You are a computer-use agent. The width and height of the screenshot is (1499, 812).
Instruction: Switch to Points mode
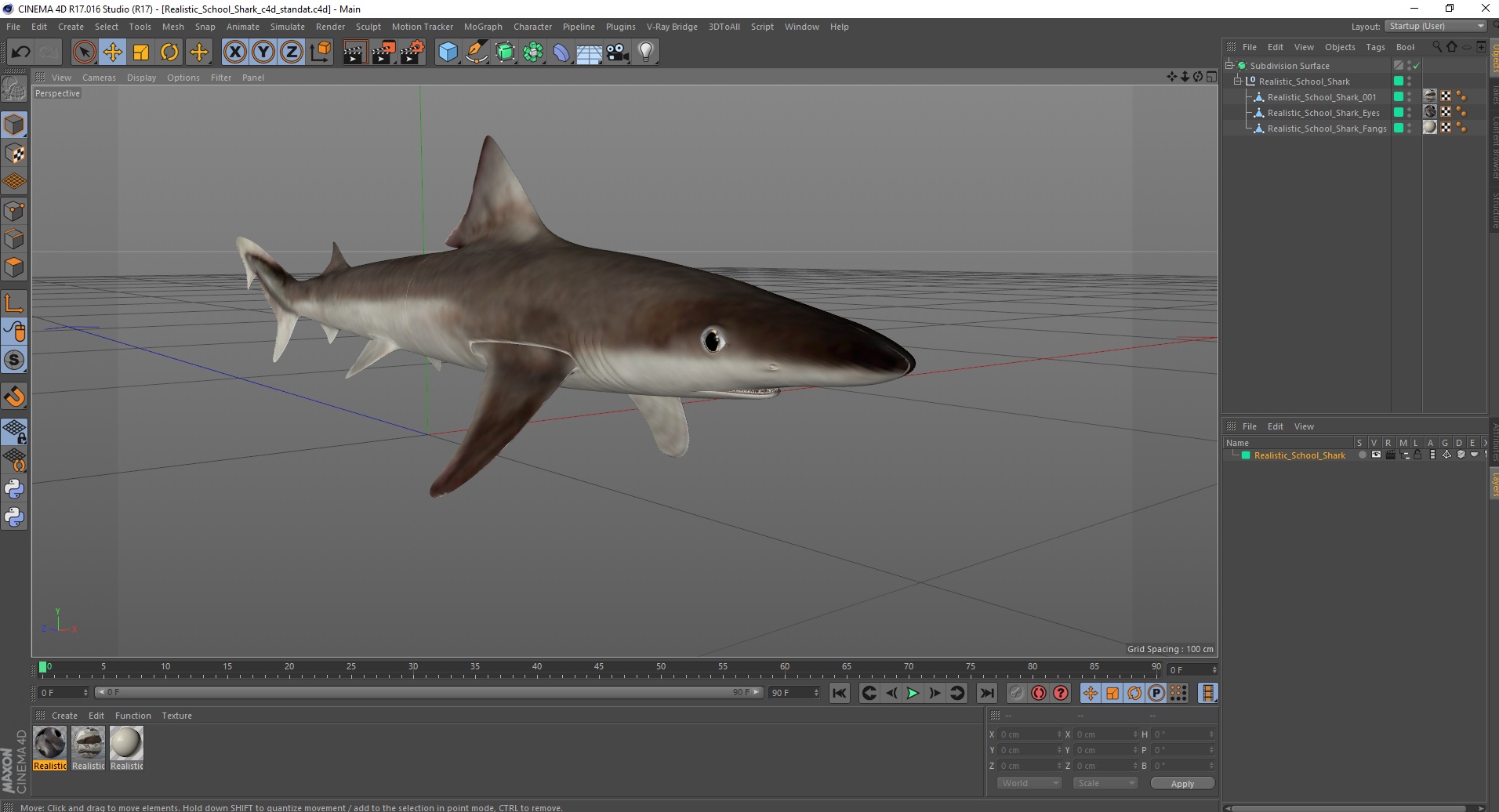point(14,211)
